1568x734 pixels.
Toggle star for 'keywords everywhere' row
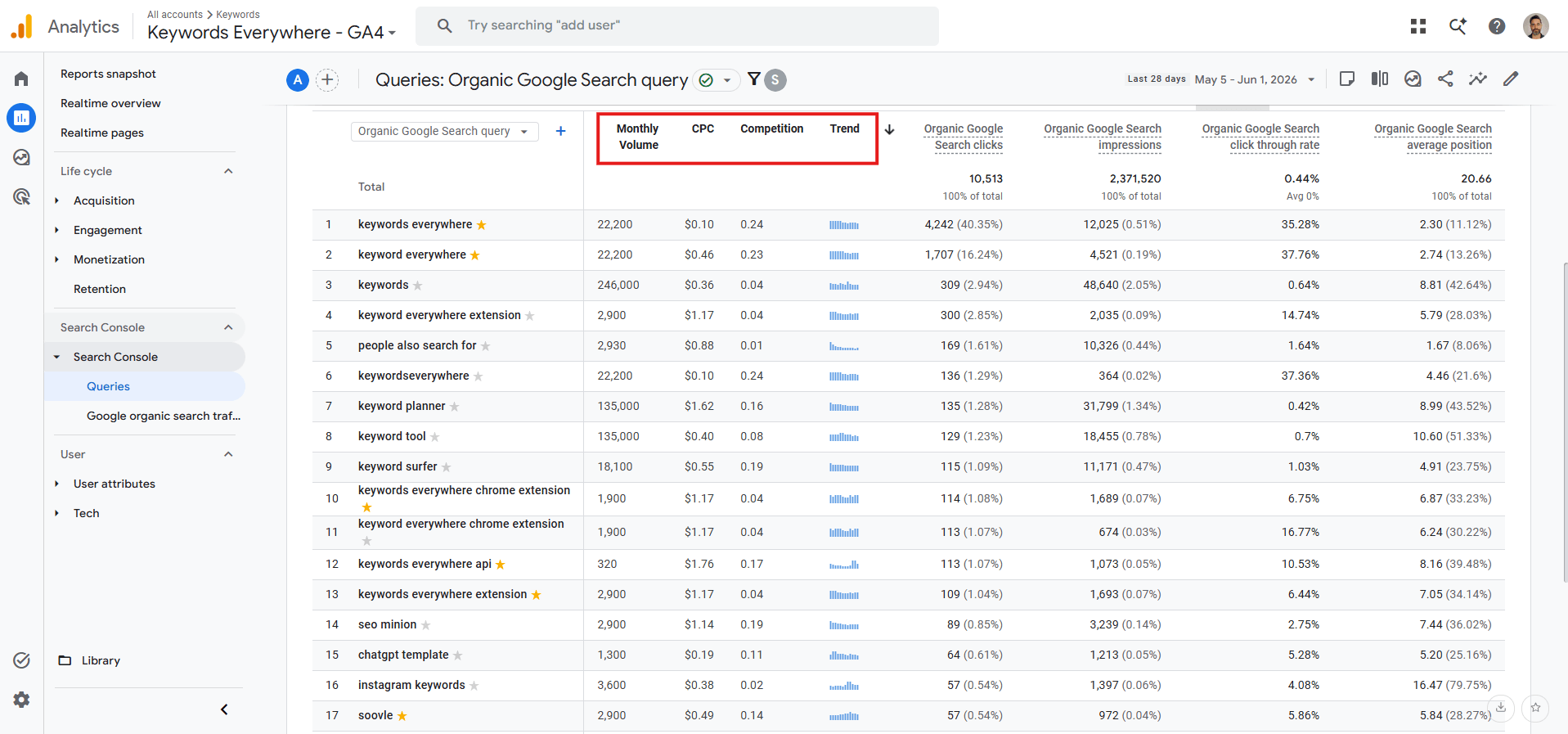click(482, 225)
